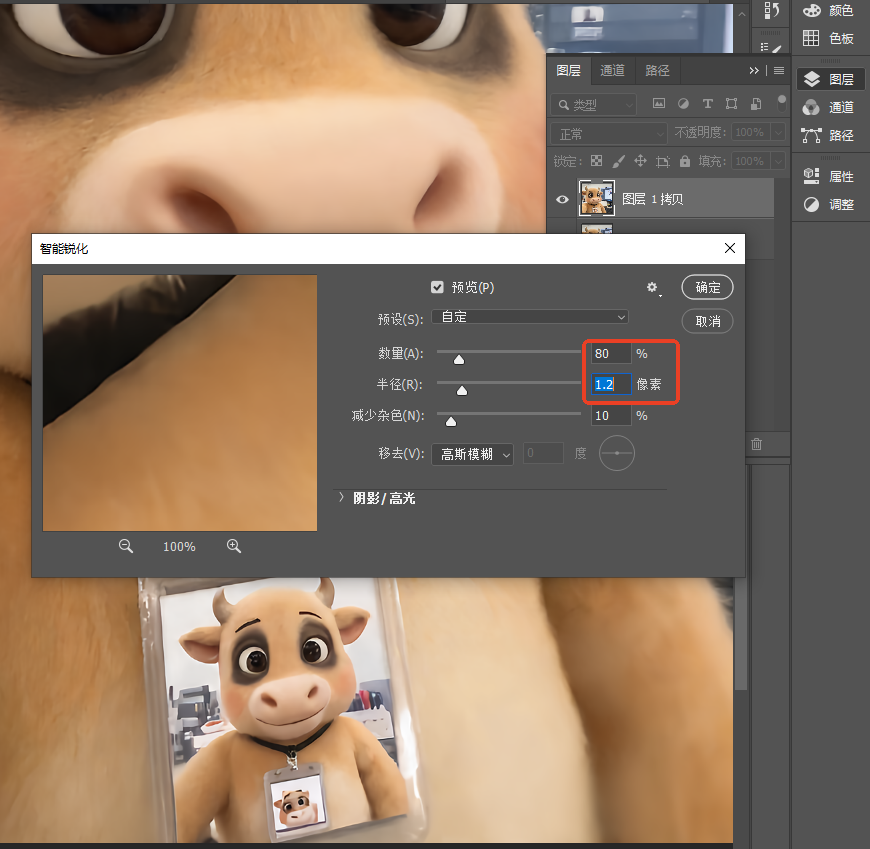Toggle the 预览(P) preview checkbox
870x849 pixels.
[x=437, y=287]
